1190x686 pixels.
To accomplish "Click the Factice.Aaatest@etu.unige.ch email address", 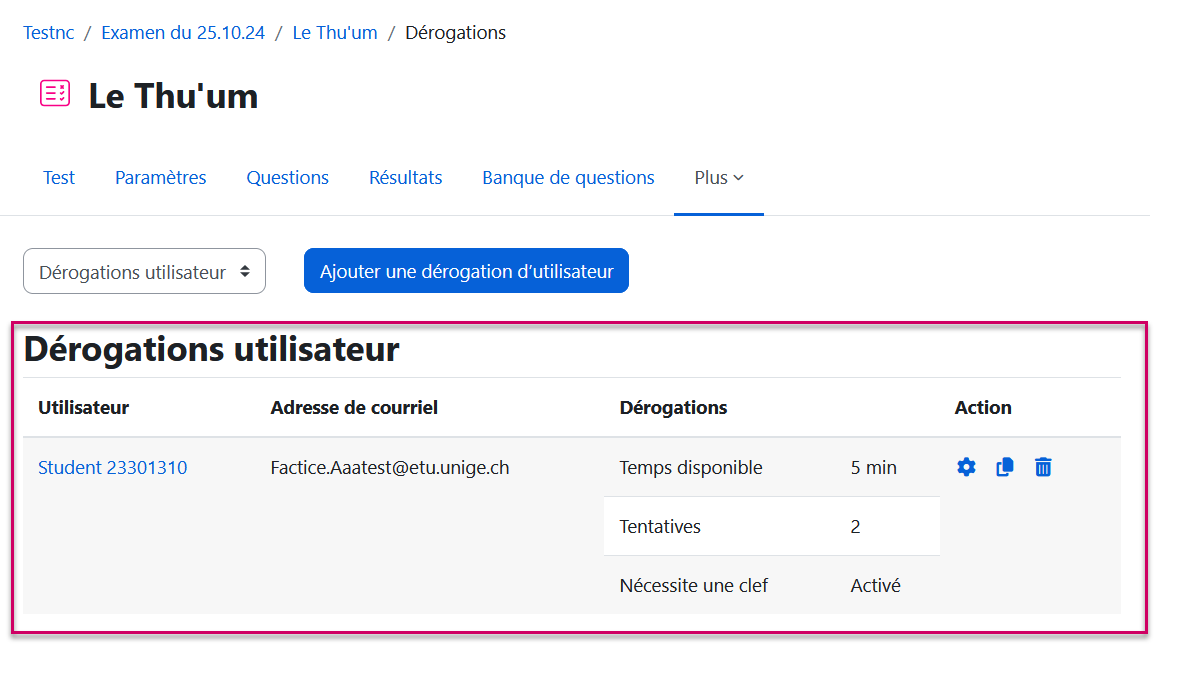I will (389, 467).
